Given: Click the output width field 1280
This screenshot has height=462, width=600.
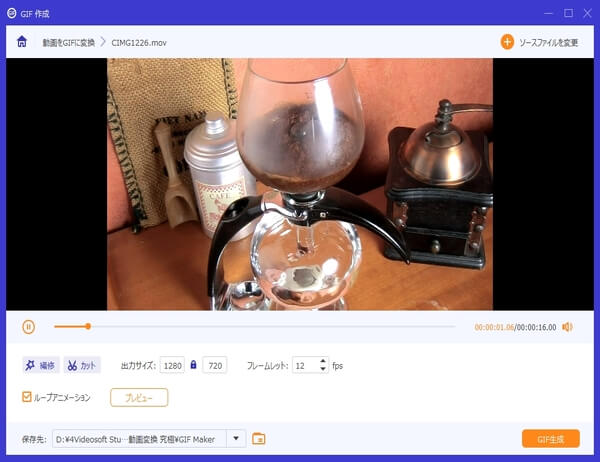Looking at the screenshot, I should [x=171, y=365].
